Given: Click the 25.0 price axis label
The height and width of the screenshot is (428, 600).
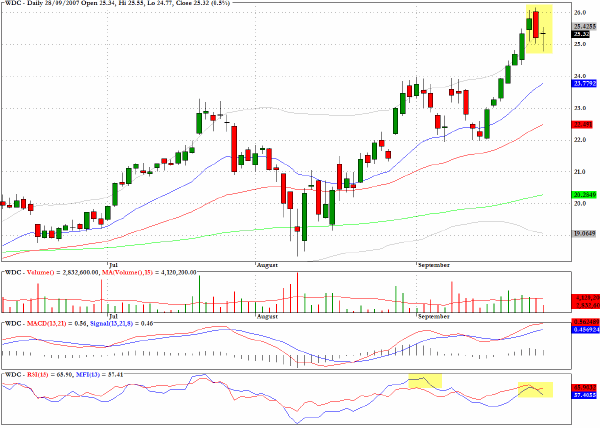Looking at the screenshot, I should tap(580, 44).
